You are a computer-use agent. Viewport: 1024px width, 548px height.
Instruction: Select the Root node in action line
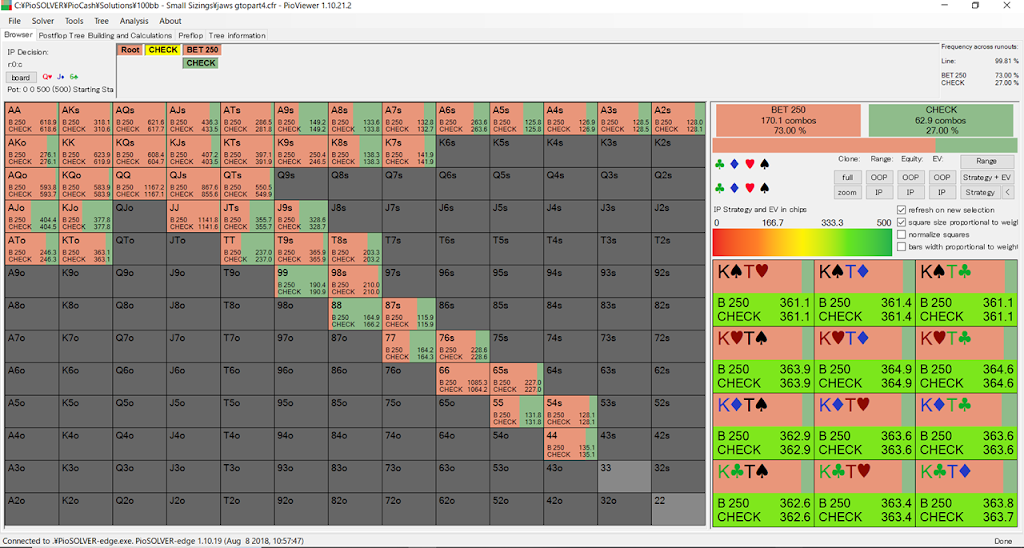tap(130, 50)
